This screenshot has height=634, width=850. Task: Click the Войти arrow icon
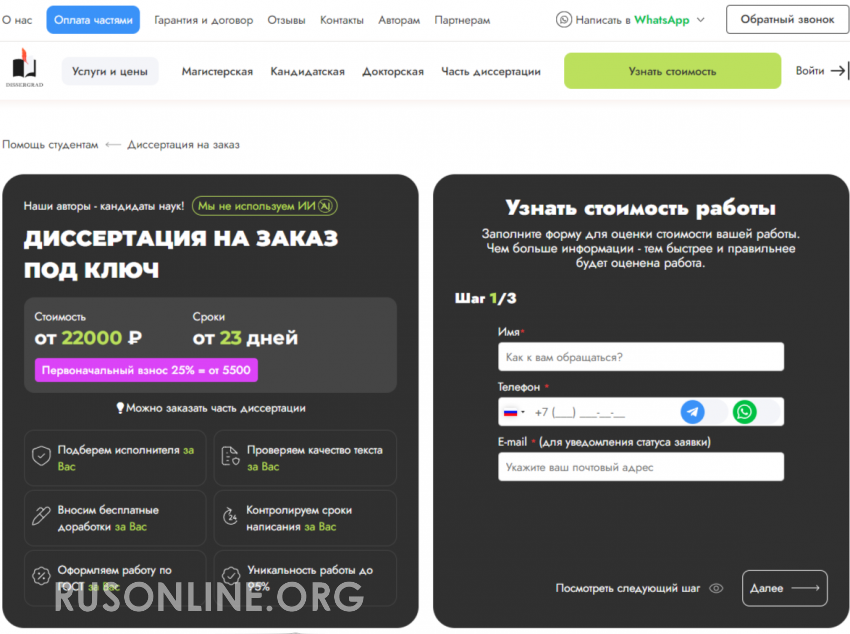(x=838, y=71)
